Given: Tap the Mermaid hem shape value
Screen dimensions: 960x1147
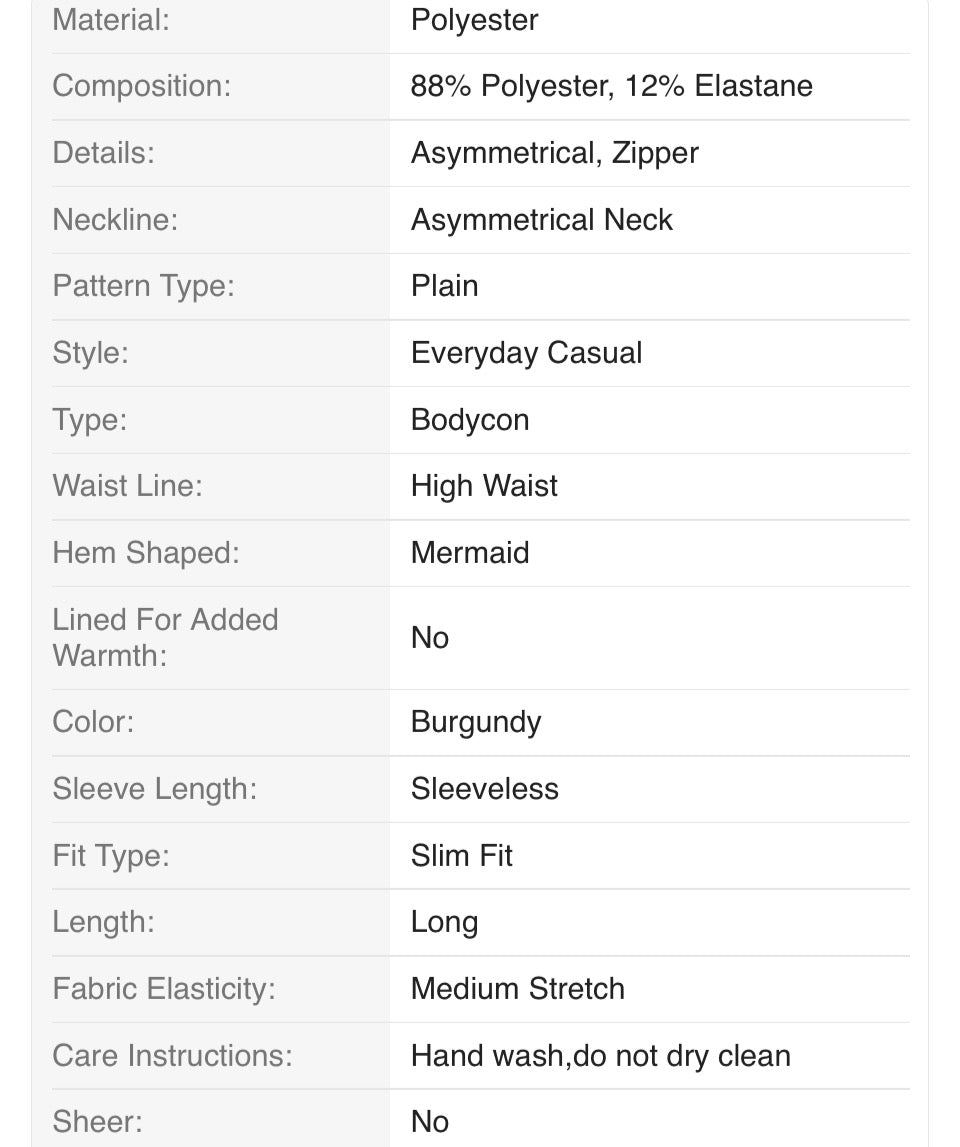Looking at the screenshot, I should pos(470,553).
